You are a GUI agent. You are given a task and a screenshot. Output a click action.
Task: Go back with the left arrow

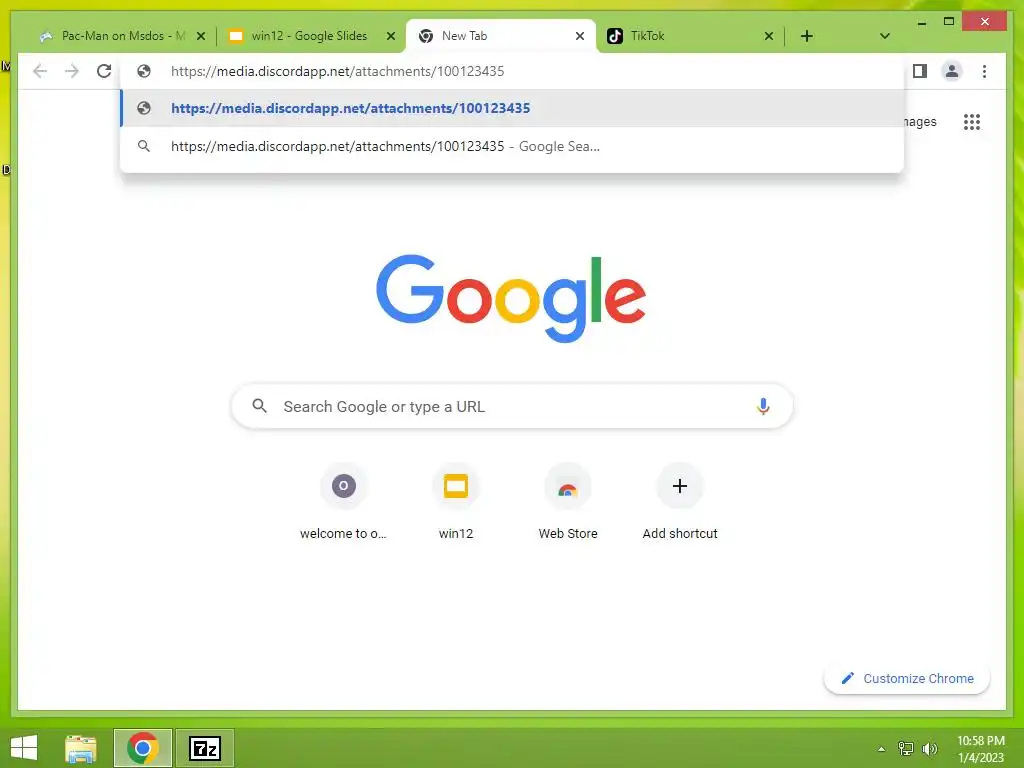point(40,71)
